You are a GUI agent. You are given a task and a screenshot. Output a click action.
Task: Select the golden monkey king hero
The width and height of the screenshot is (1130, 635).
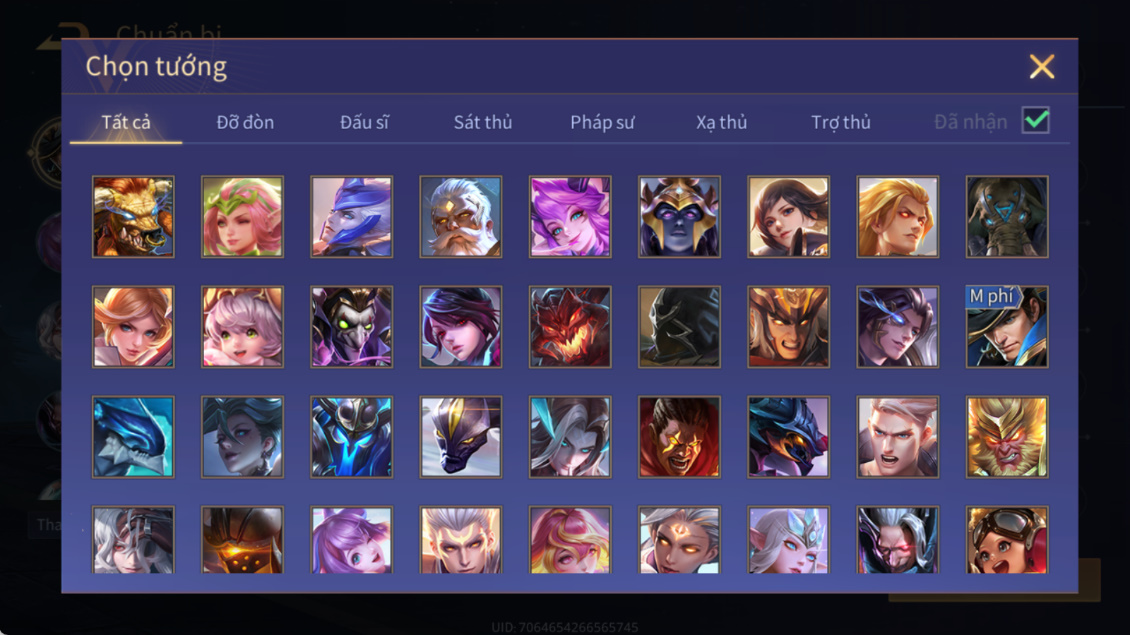pos(1007,437)
